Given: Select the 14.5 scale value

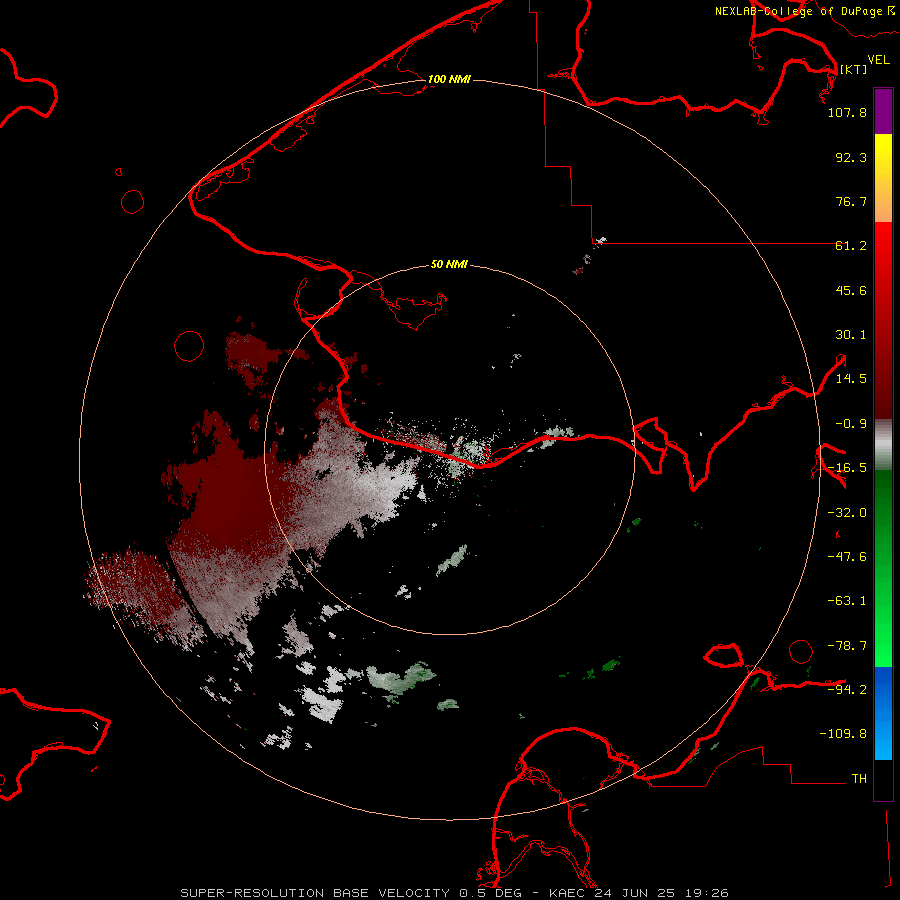Looking at the screenshot, I should [851, 379].
